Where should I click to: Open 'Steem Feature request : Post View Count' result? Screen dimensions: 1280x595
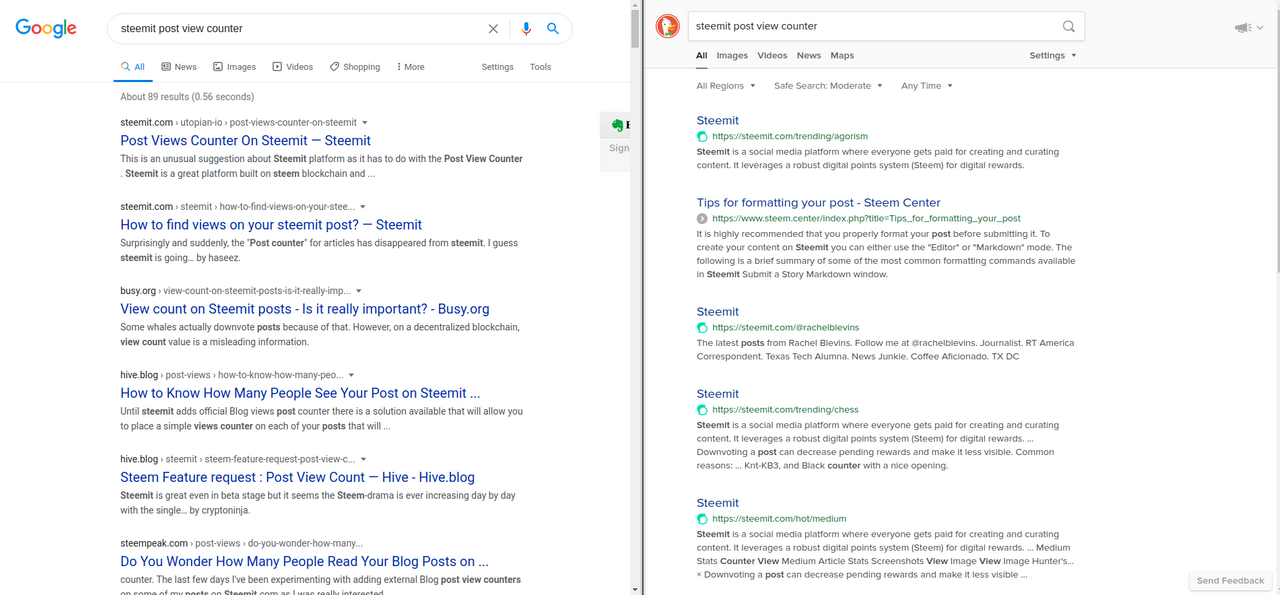point(297,477)
